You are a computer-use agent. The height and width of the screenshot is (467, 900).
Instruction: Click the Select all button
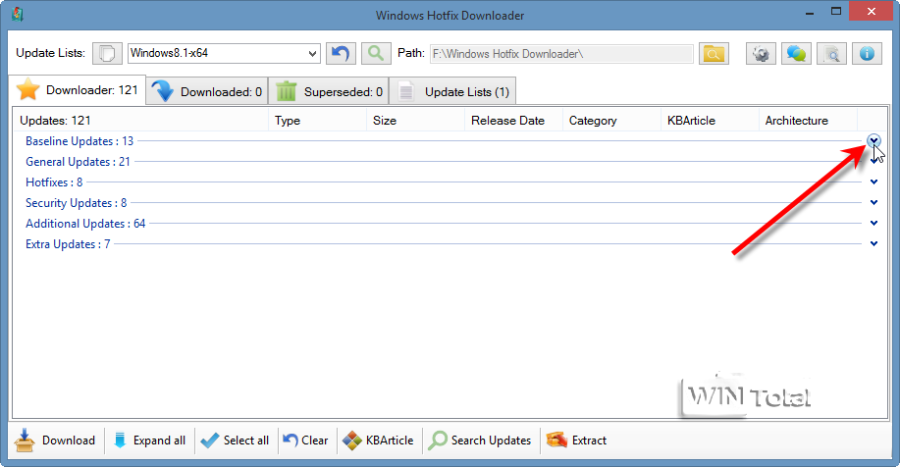click(236, 440)
